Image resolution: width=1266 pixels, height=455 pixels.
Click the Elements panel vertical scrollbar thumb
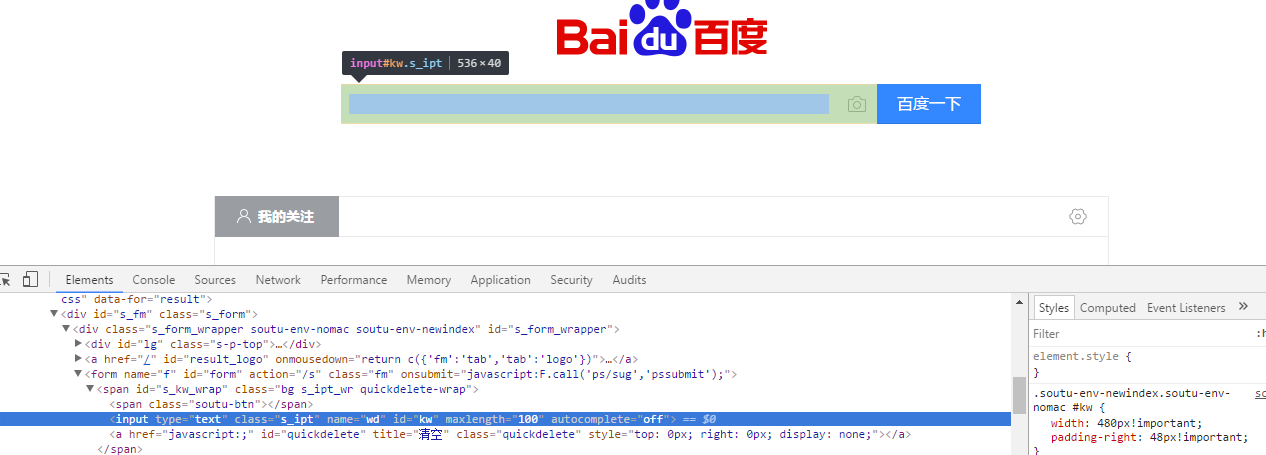coord(1019,394)
